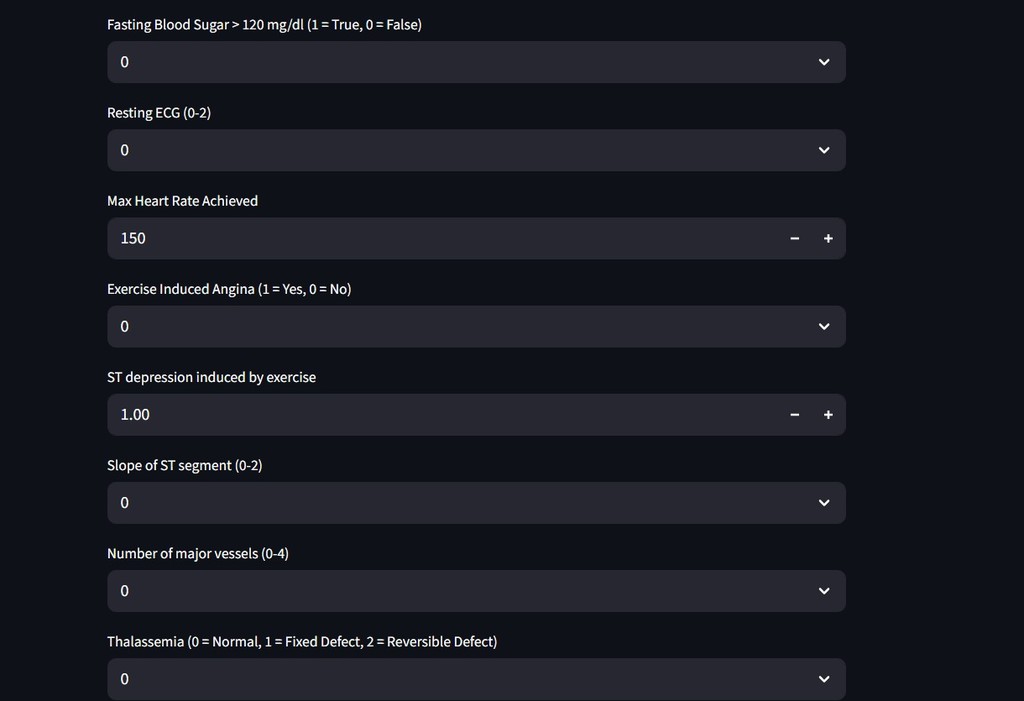
Task: Click the Max Heart Rate Achieved label
Action: pos(182,201)
